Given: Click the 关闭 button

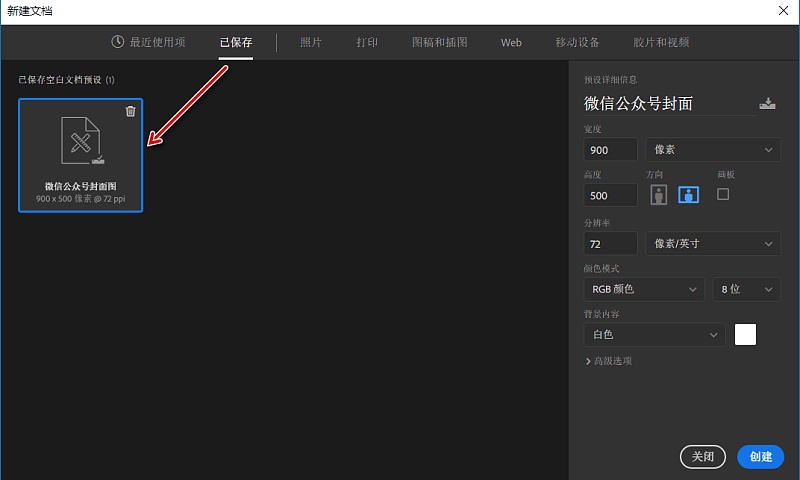Looking at the screenshot, I should pyautogui.click(x=703, y=457).
